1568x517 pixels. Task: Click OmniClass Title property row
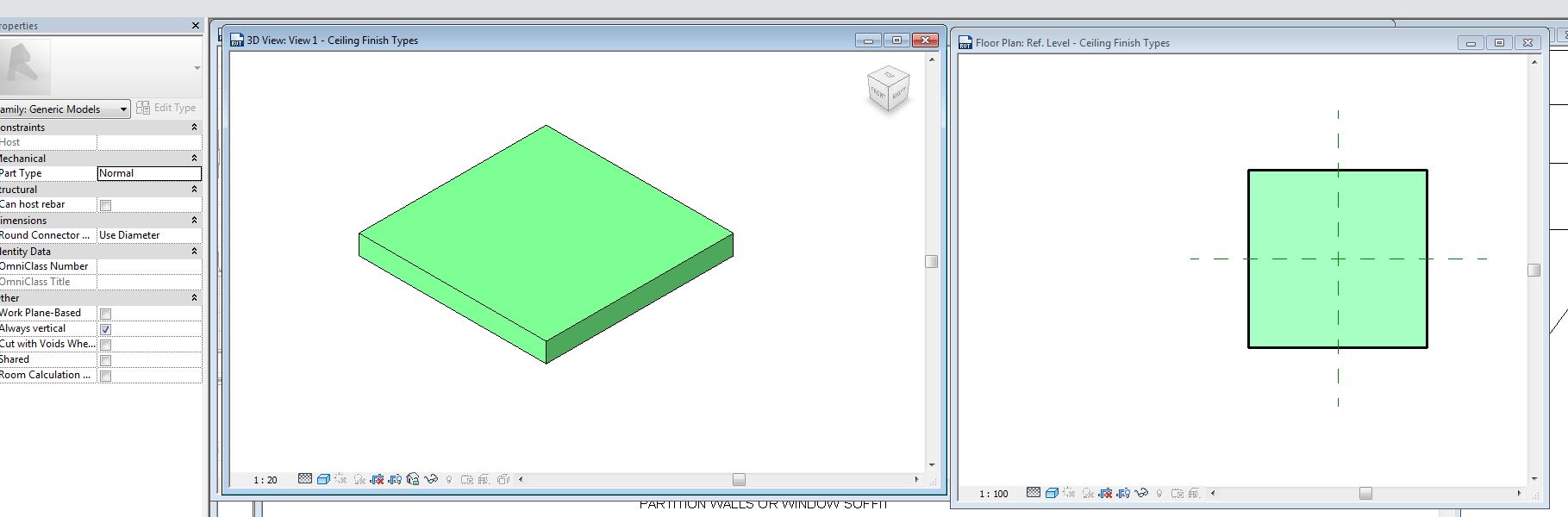click(x=101, y=282)
